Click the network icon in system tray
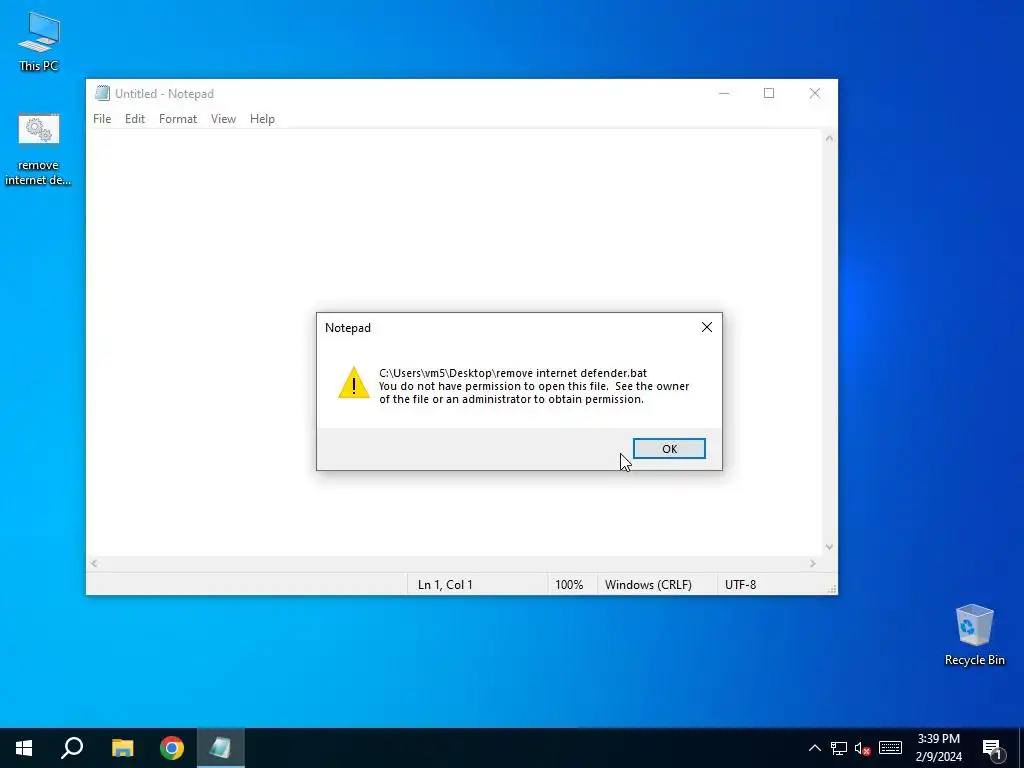Viewport: 1024px width, 768px height. [x=839, y=748]
